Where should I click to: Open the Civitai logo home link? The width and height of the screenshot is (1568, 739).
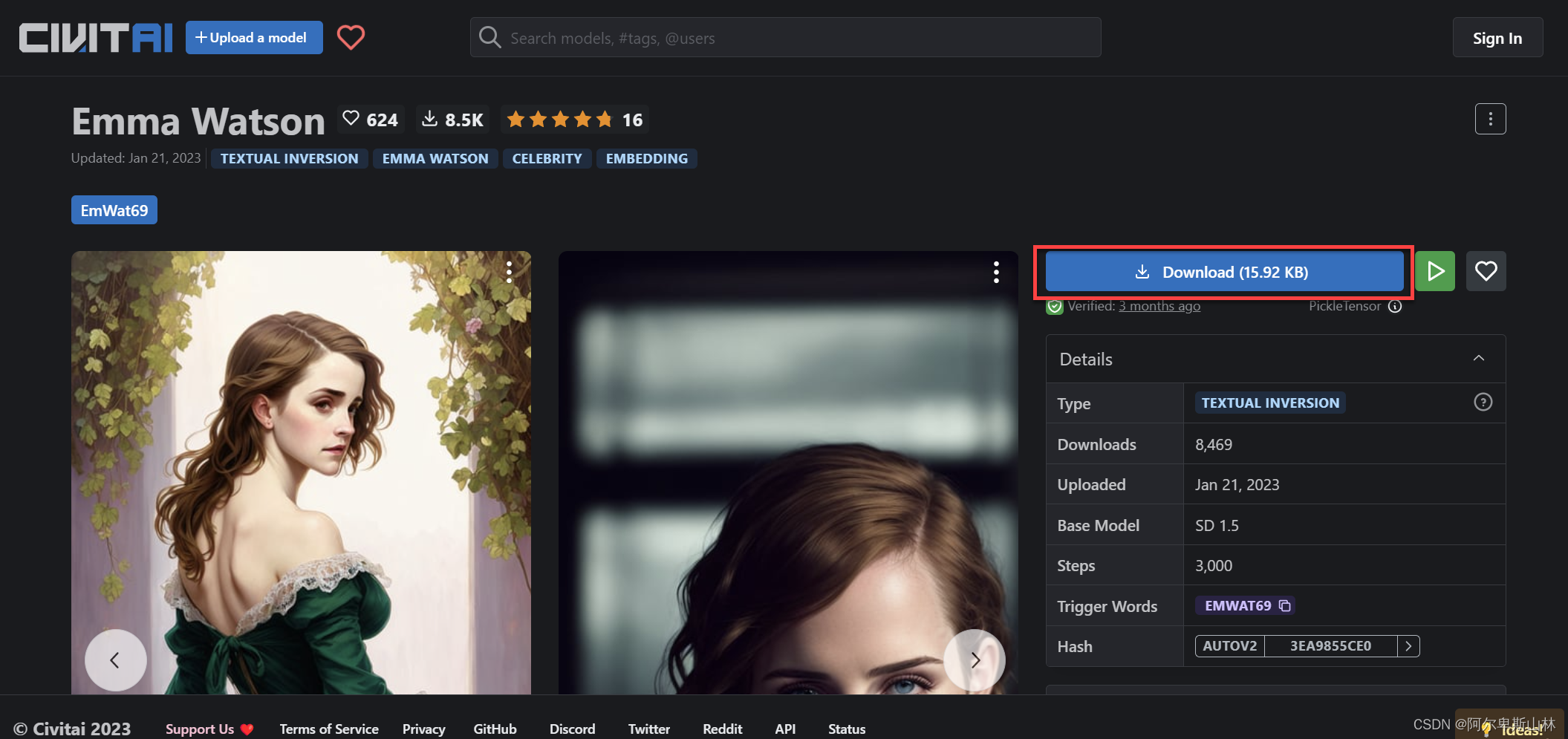point(96,38)
